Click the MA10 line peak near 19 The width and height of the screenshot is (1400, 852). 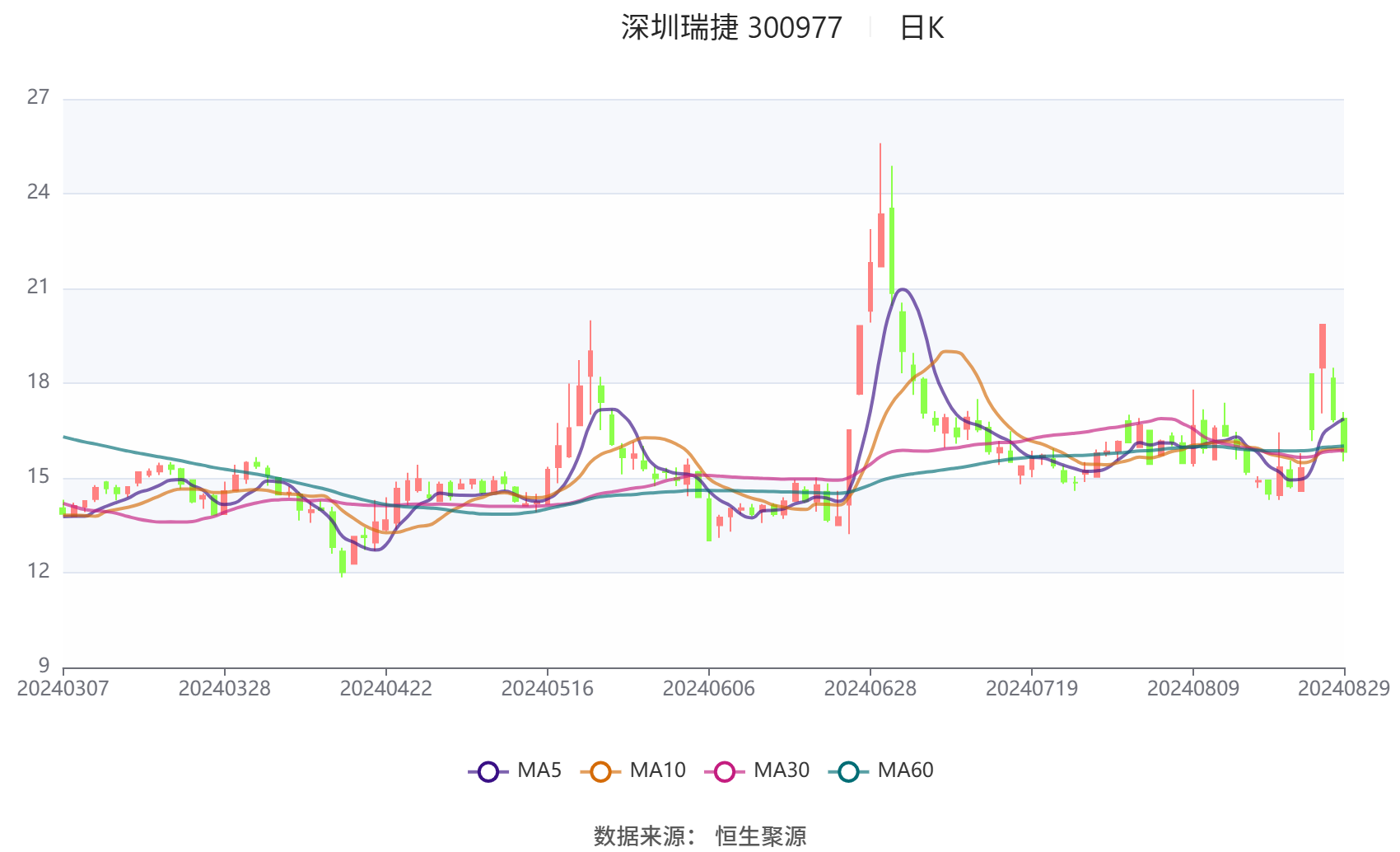pos(951,352)
